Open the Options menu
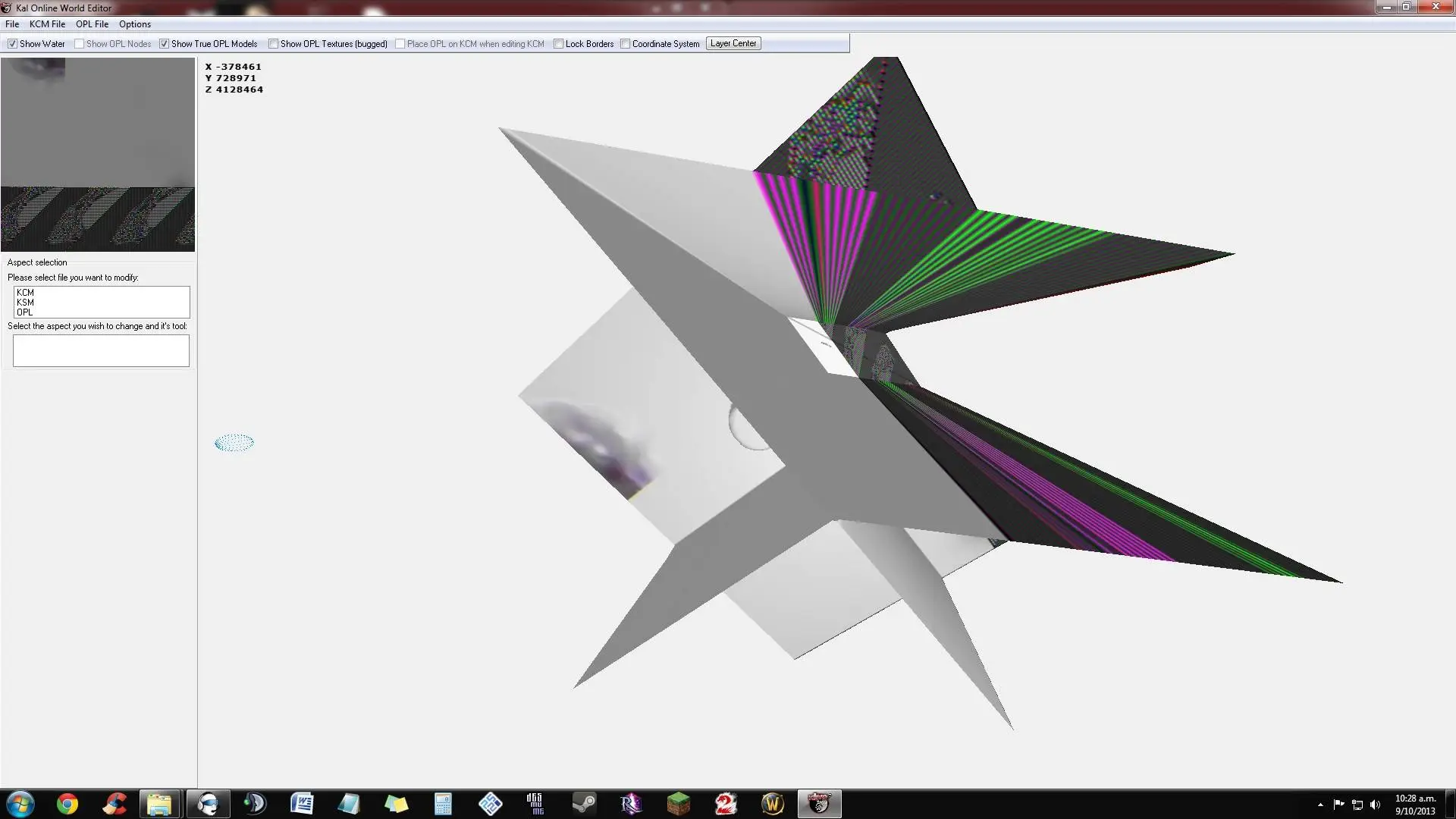1456x819 pixels. click(x=135, y=24)
